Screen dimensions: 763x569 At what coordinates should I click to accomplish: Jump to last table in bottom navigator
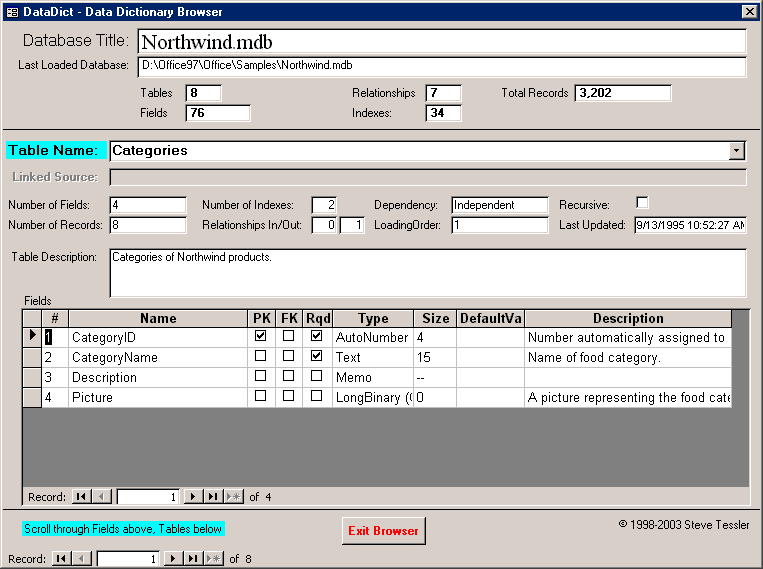click(x=193, y=558)
